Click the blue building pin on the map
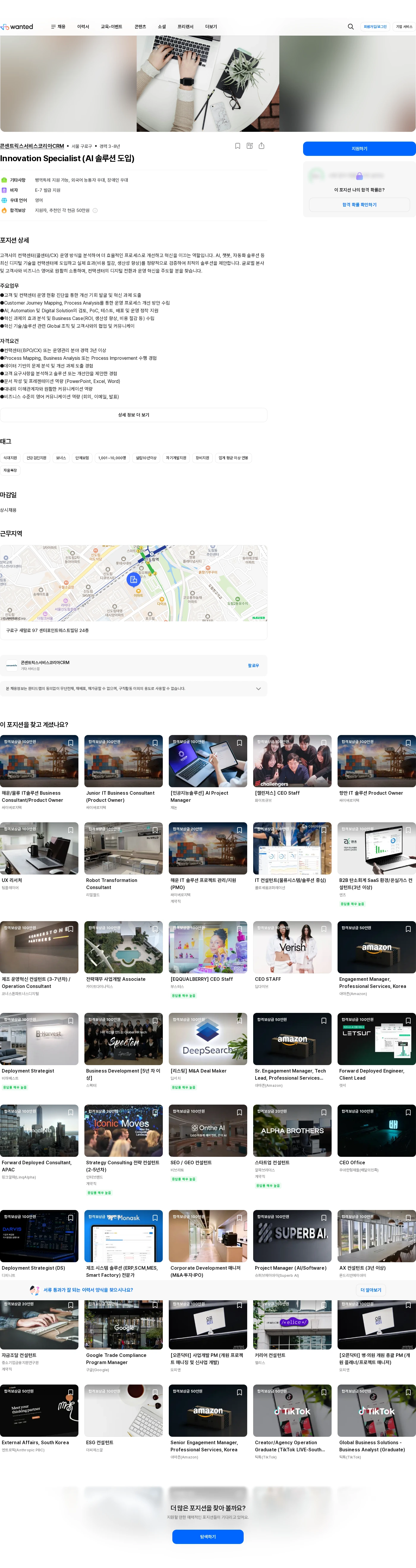Screen dimensions: 416x1568 click(133, 579)
